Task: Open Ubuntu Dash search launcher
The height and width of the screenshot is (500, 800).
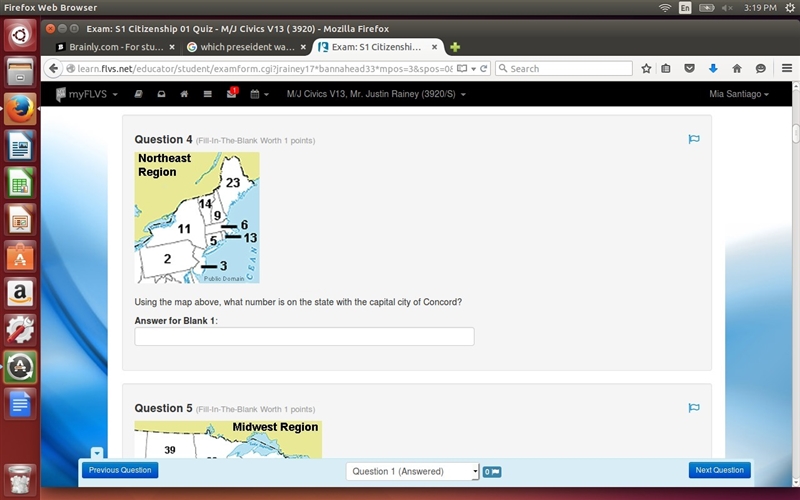Action: point(20,35)
